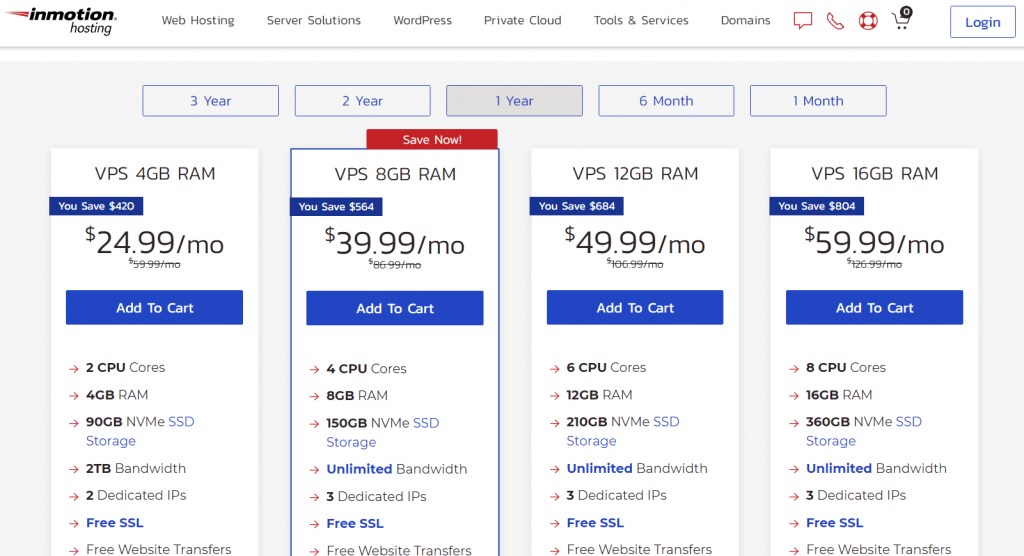Image resolution: width=1024 pixels, height=556 pixels.
Task: Add VPS 4GB RAM plan to cart
Action: (x=154, y=308)
